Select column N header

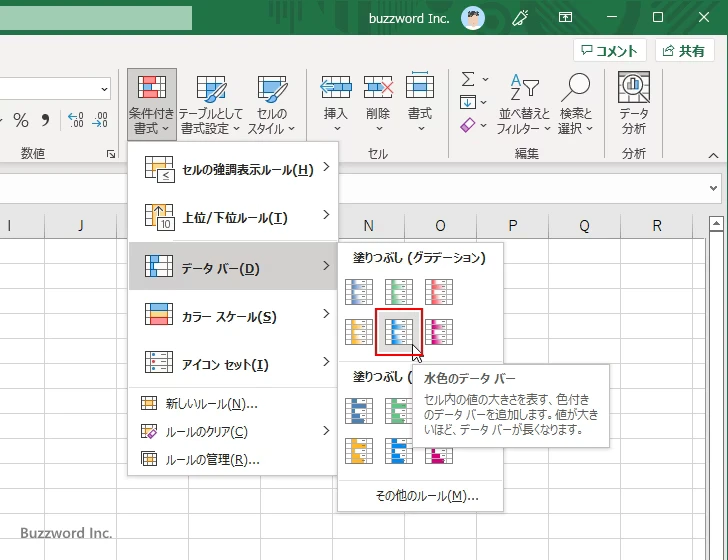[x=369, y=226]
